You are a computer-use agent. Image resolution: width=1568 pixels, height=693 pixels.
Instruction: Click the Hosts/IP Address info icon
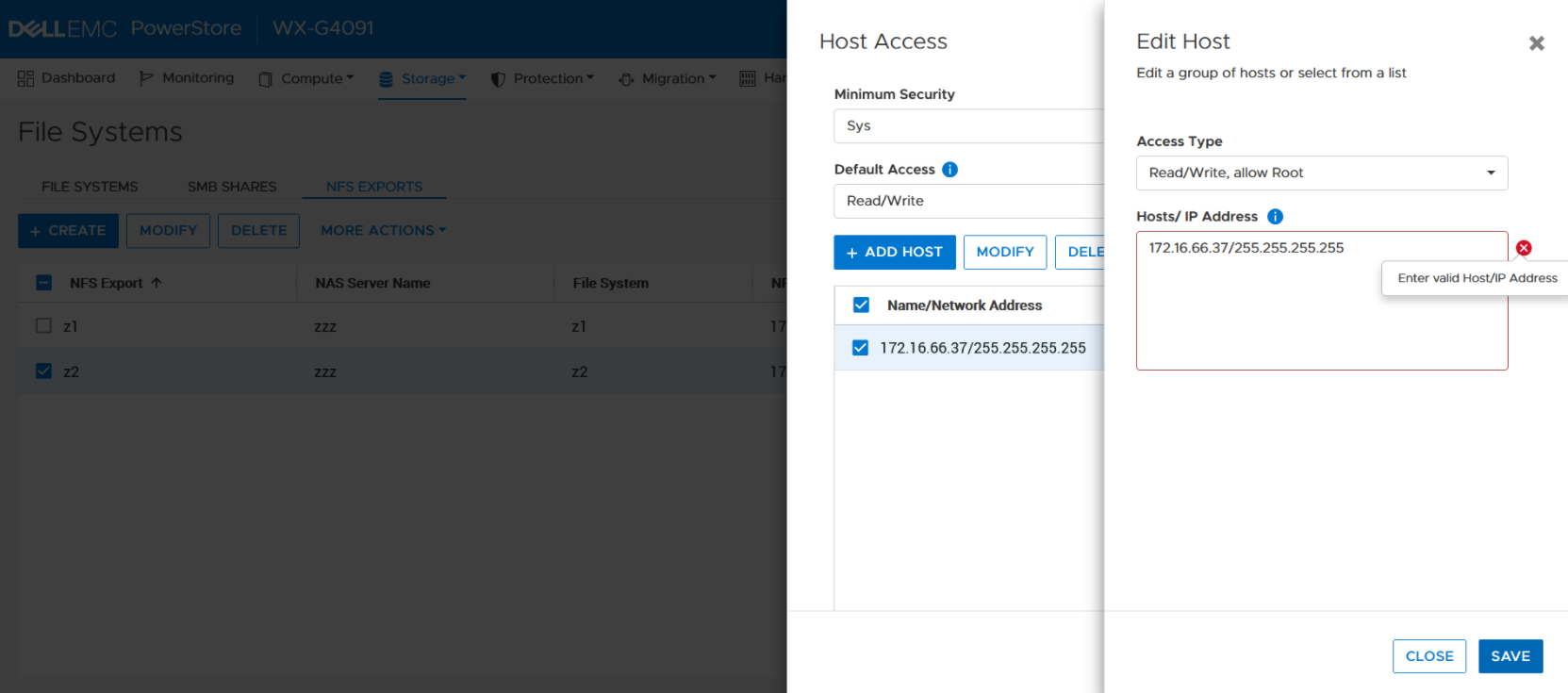[1275, 217]
